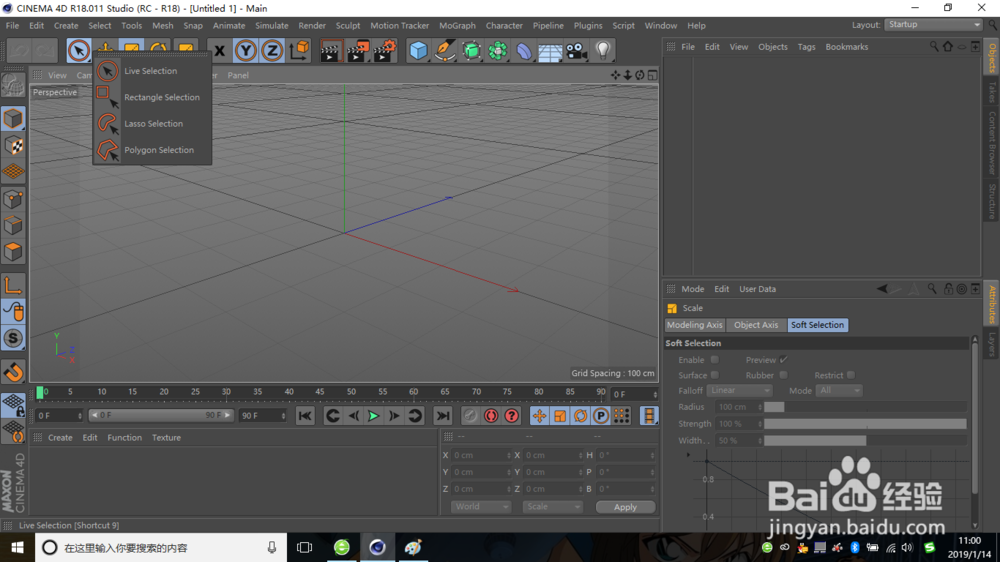Click the Radius slider
The image size is (1000, 562).
tap(865, 407)
